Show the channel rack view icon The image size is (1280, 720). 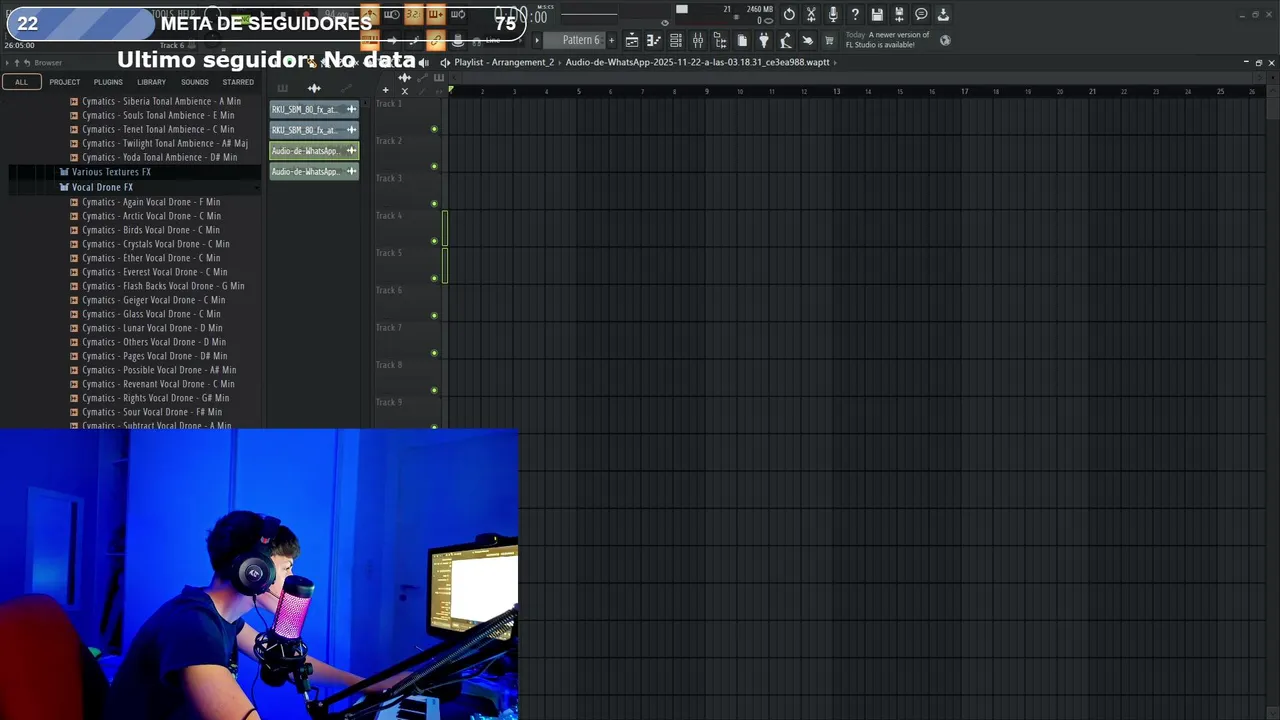tap(676, 40)
